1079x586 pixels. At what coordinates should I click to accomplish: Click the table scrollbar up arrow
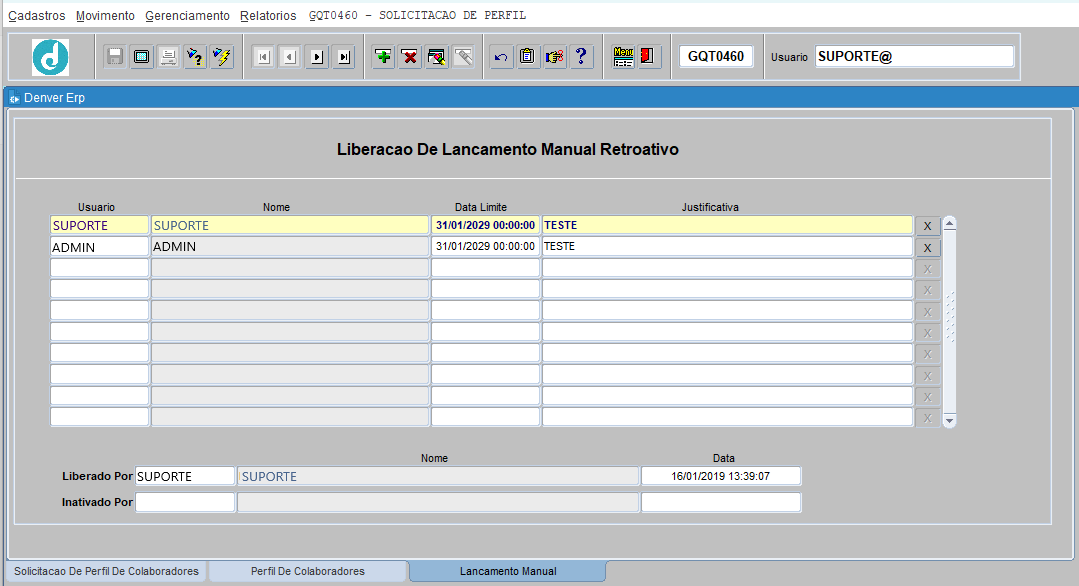tap(950, 224)
